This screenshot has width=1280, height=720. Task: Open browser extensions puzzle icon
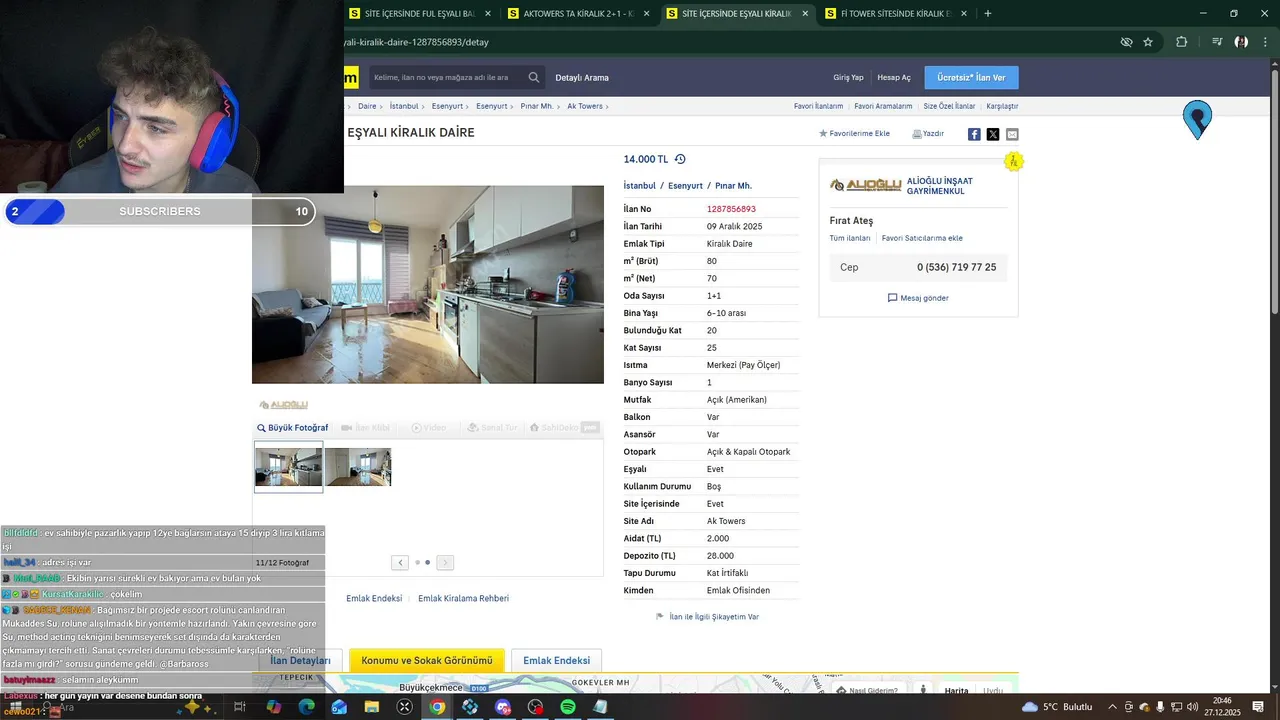pyautogui.click(x=1182, y=42)
